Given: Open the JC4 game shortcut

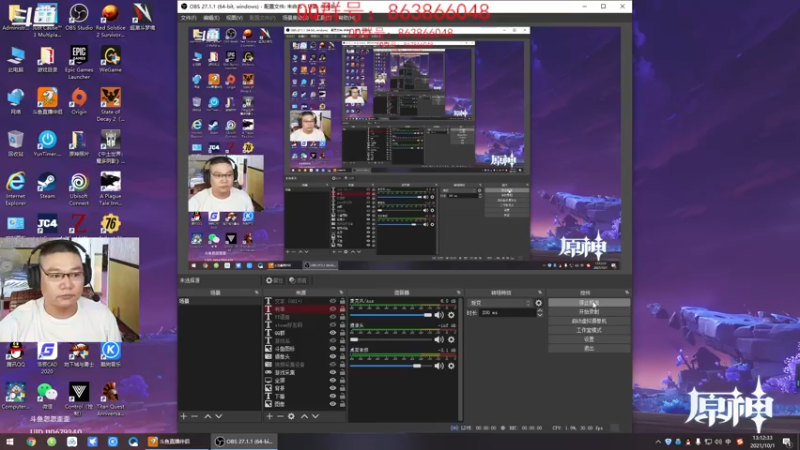Looking at the screenshot, I should pos(47,223).
